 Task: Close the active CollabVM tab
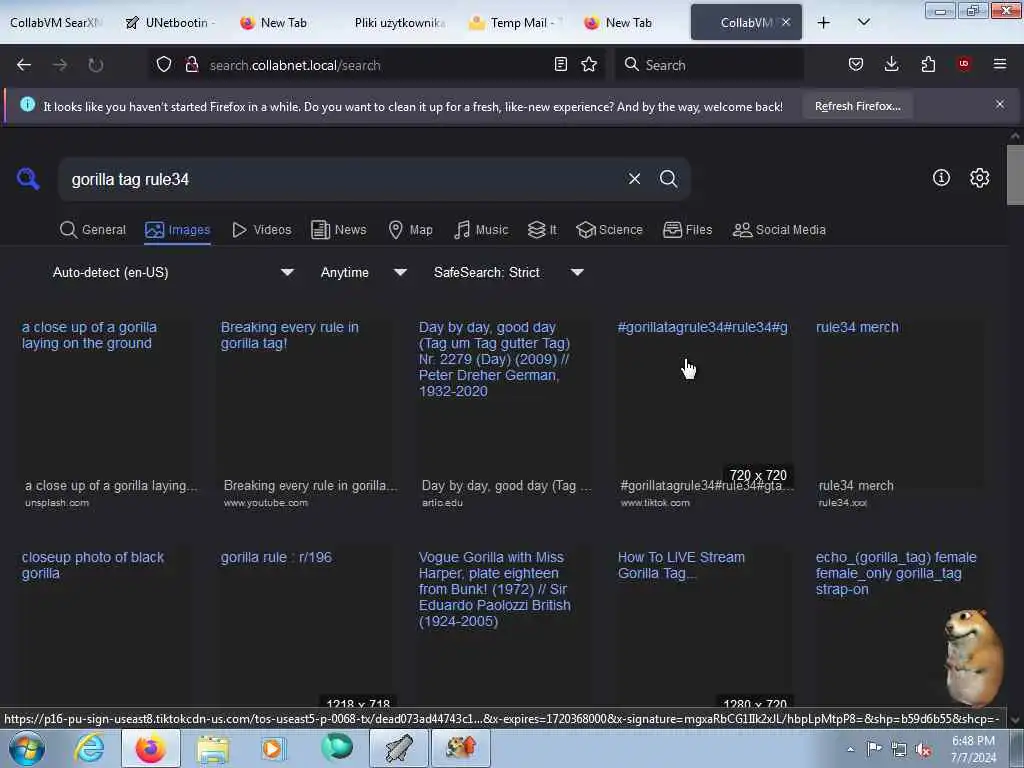coord(786,22)
